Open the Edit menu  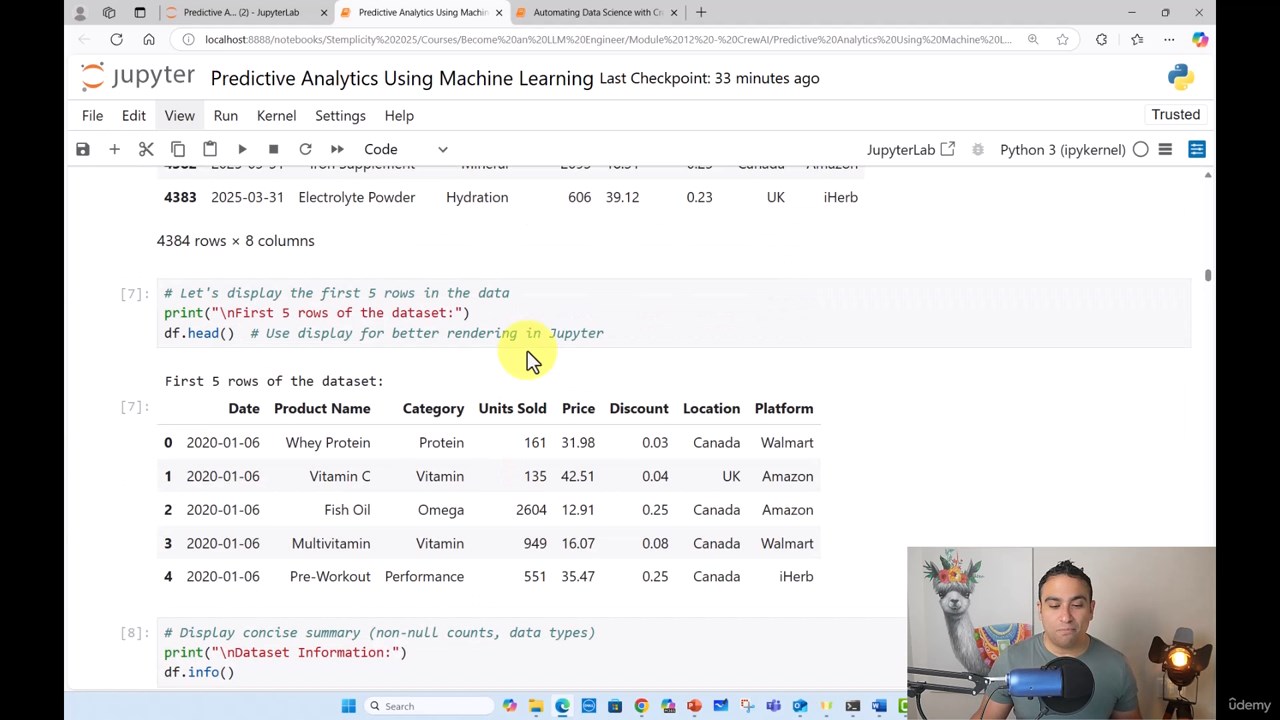[134, 115]
